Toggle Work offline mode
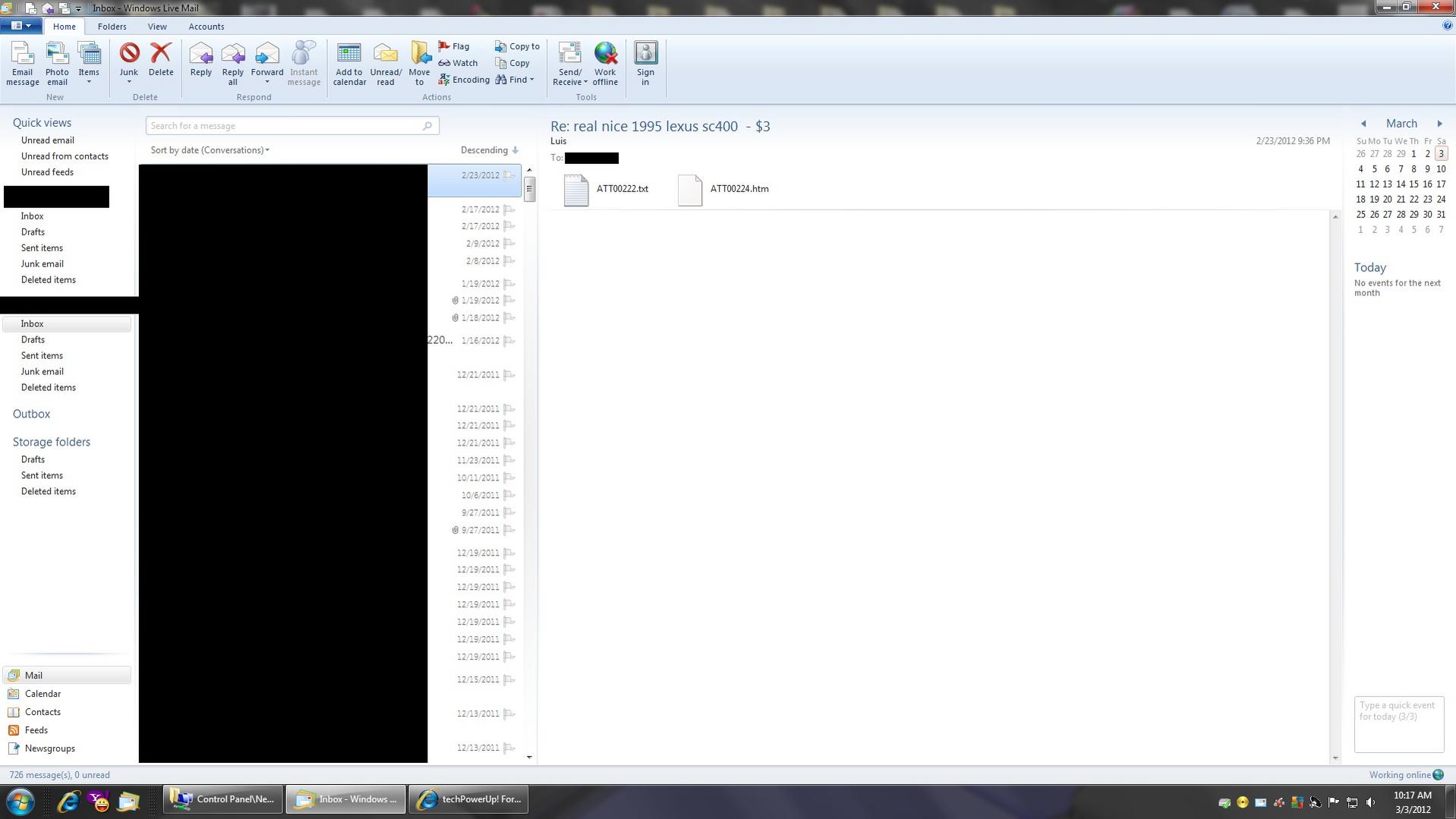This screenshot has width=1456, height=819. 605,62
